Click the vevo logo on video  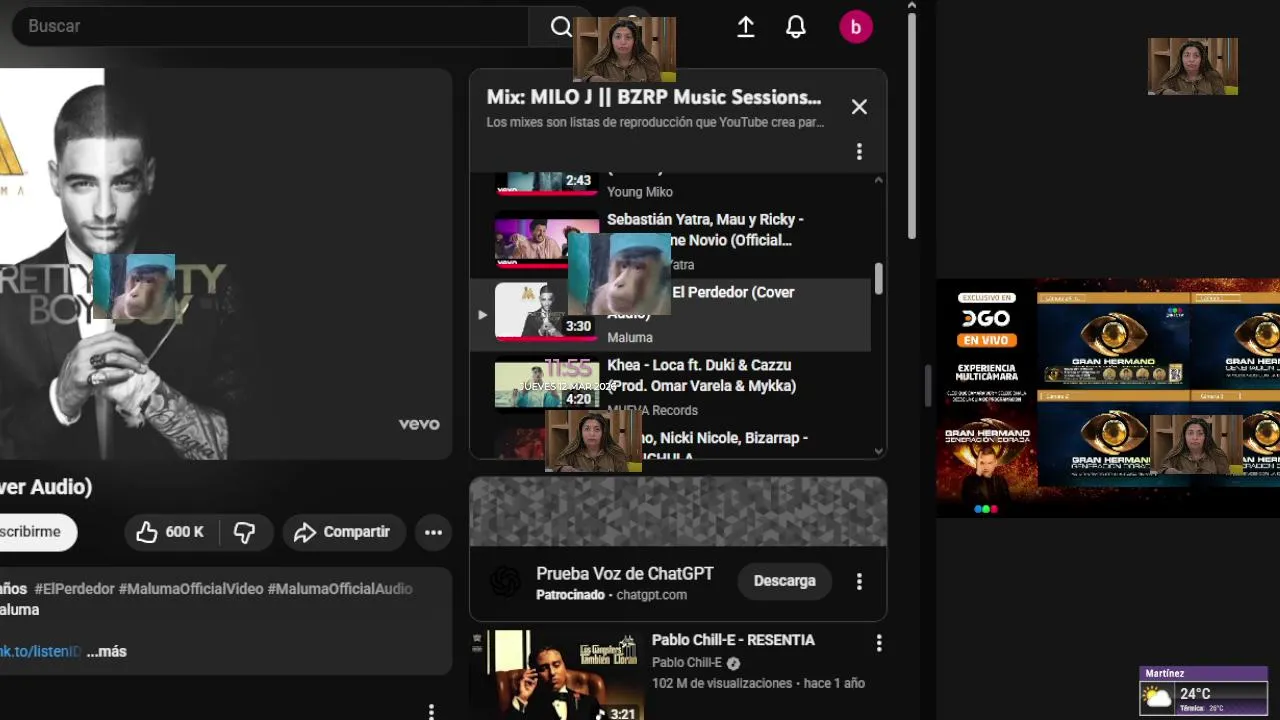pos(419,424)
